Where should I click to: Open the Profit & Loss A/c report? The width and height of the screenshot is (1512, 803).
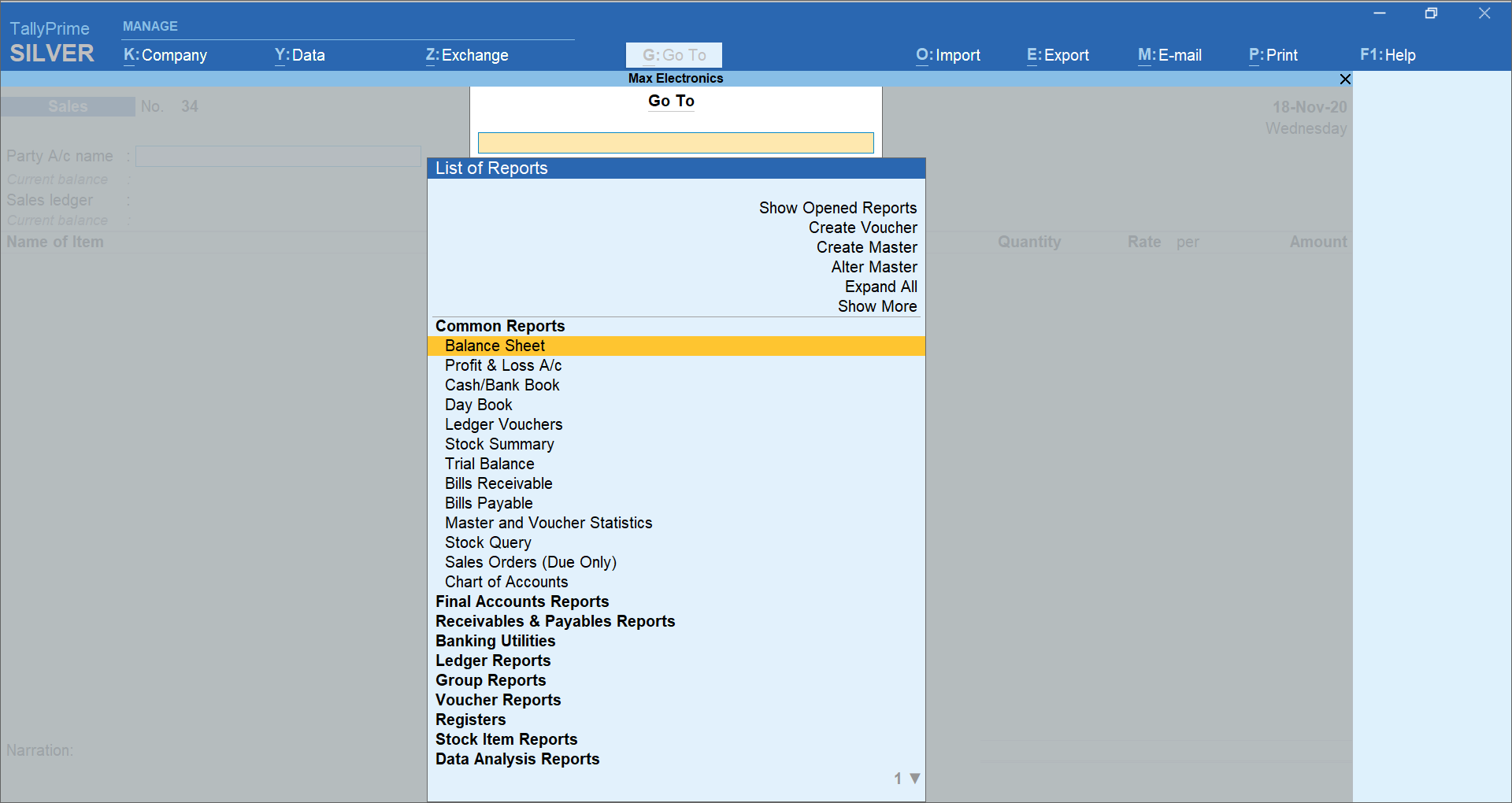click(502, 365)
